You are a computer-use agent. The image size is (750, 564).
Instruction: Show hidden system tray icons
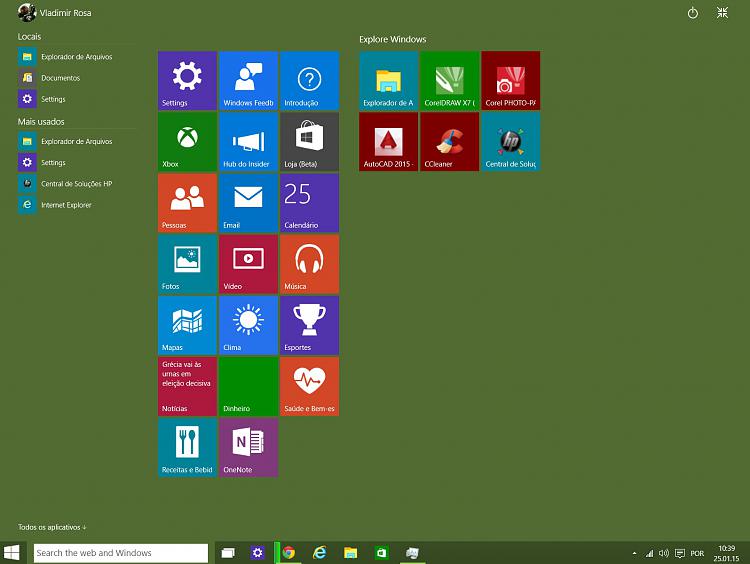[634, 553]
